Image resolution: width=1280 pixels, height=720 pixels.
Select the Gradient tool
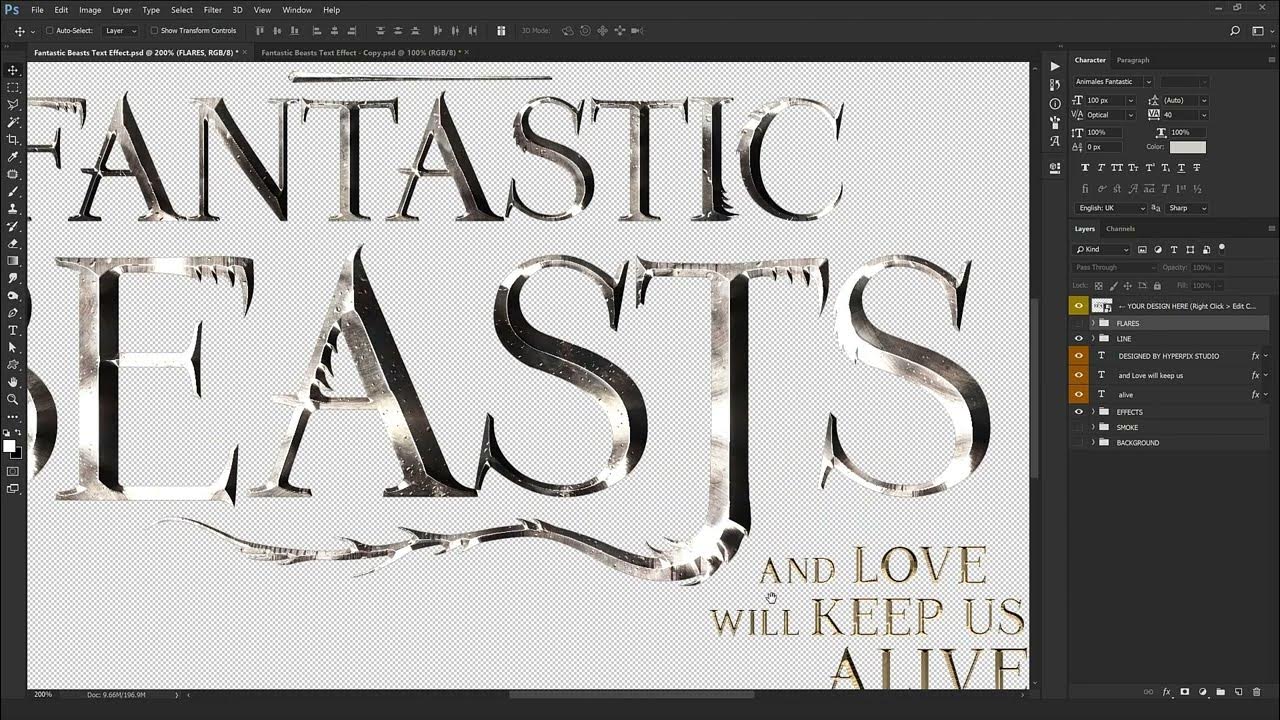(x=13, y=261)
